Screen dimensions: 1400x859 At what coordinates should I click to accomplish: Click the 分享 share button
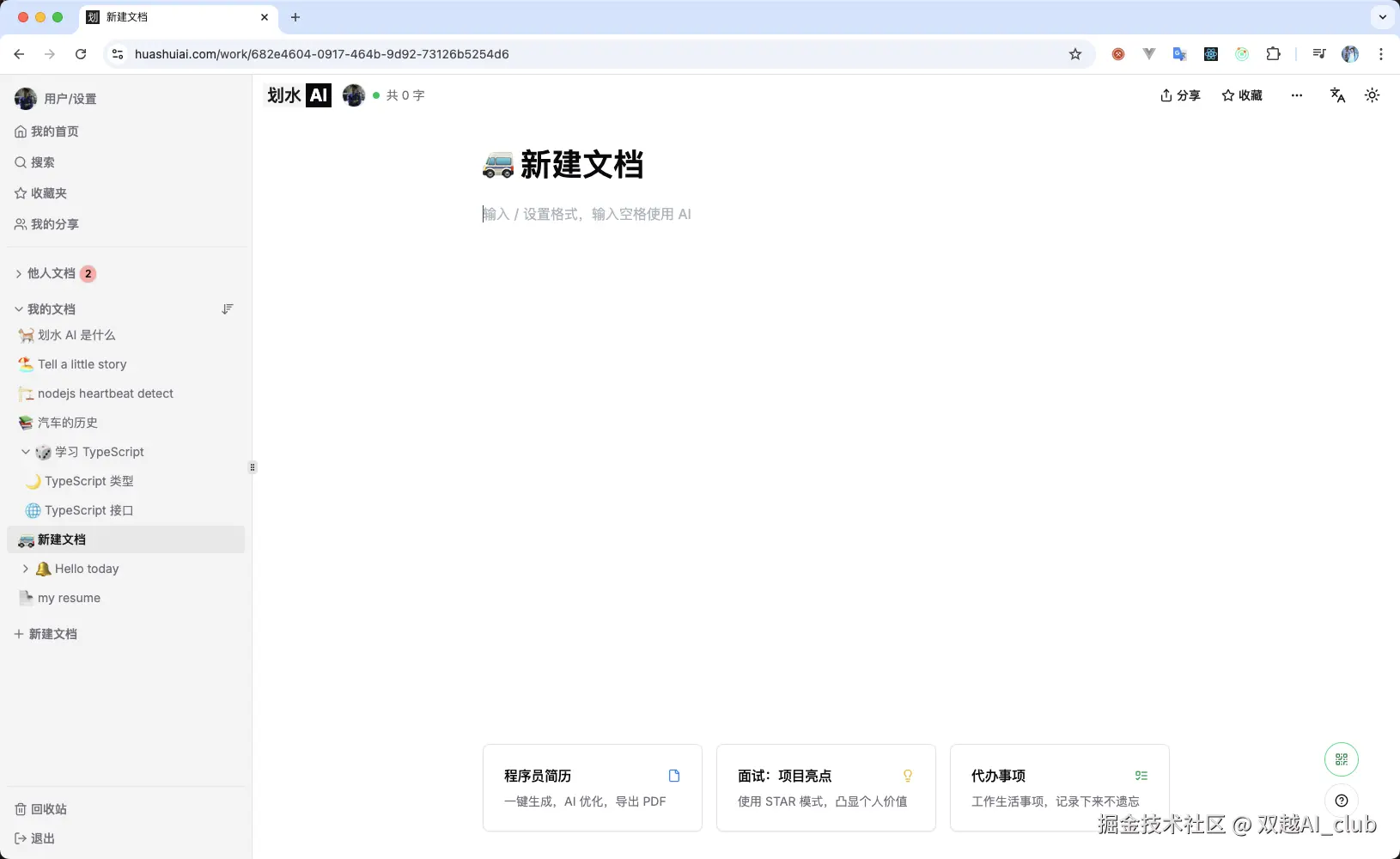click(1180, 95)
